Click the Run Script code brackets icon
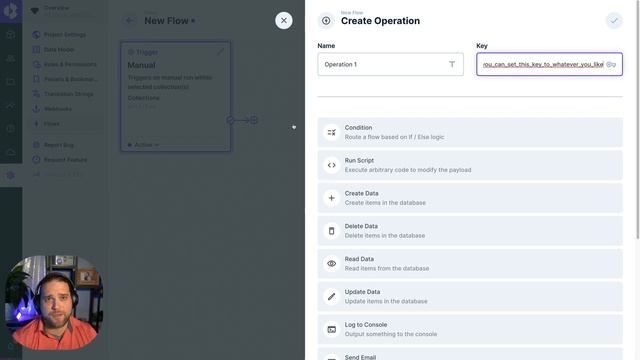640x360 pixels. click(331, 165)
